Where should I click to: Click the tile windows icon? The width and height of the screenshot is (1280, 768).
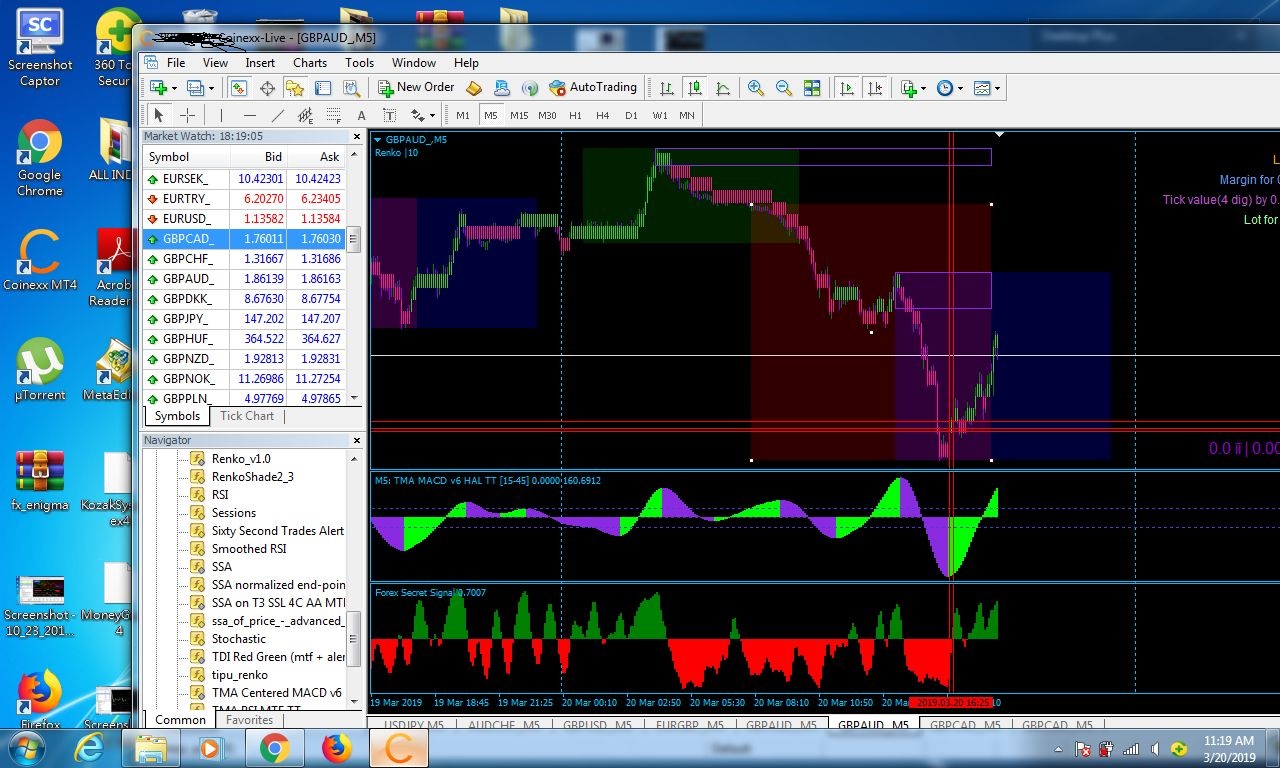click(812, 88)
